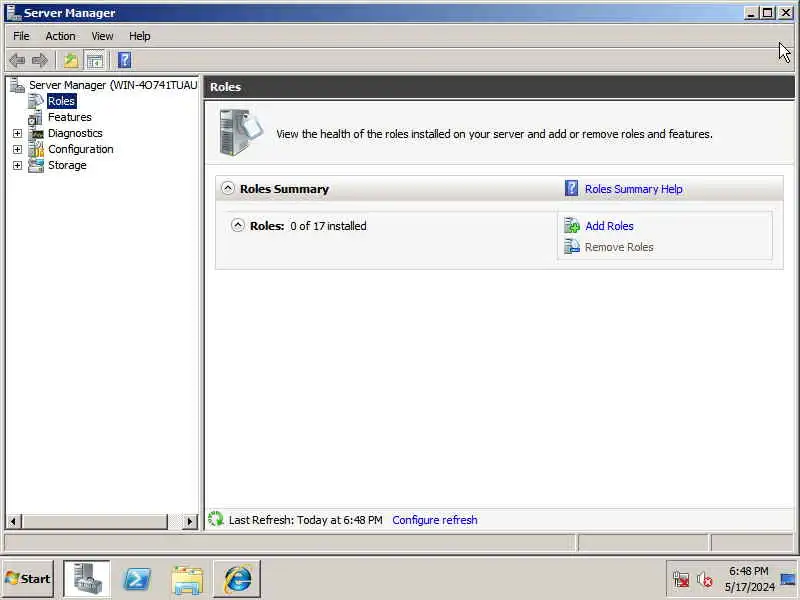The height and width of the screenshot is (600, 800).
Task: Open Help from the toolbar question-mark icon
Action: (124, 60)
